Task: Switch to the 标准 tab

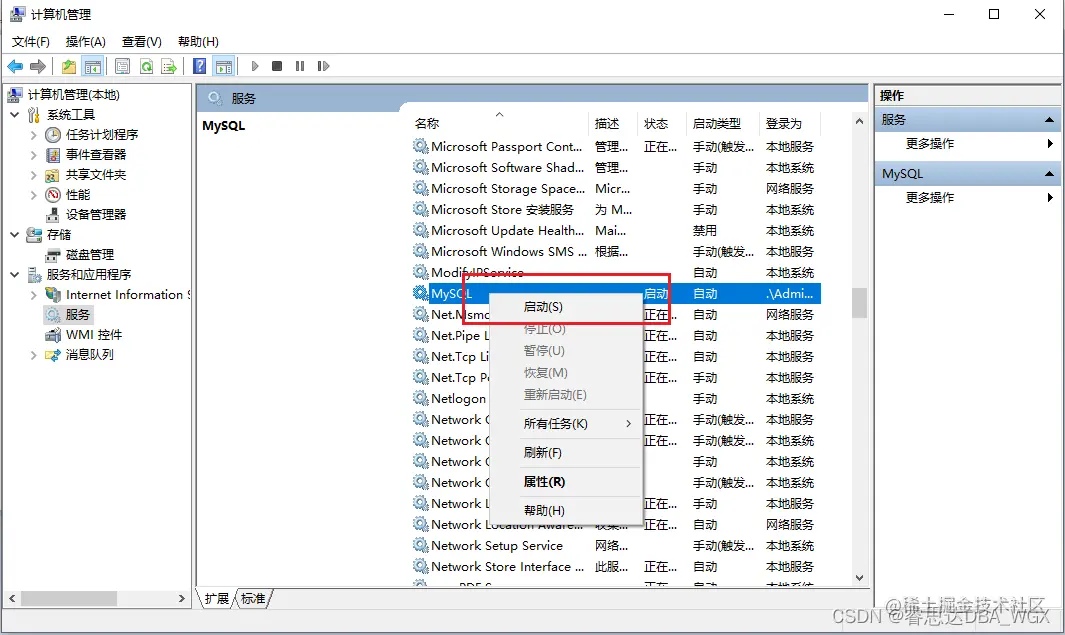Action: [x=253, y=598]
